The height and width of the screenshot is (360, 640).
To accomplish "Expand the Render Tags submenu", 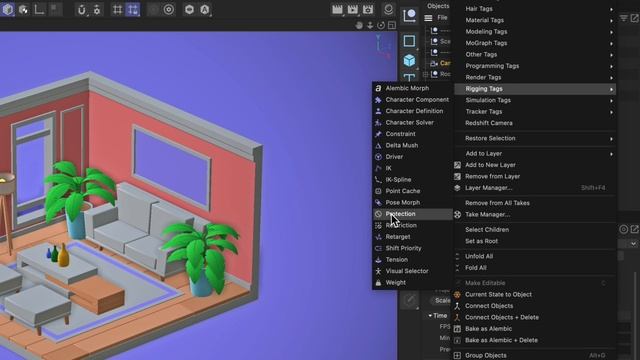I will pos(535,77).
